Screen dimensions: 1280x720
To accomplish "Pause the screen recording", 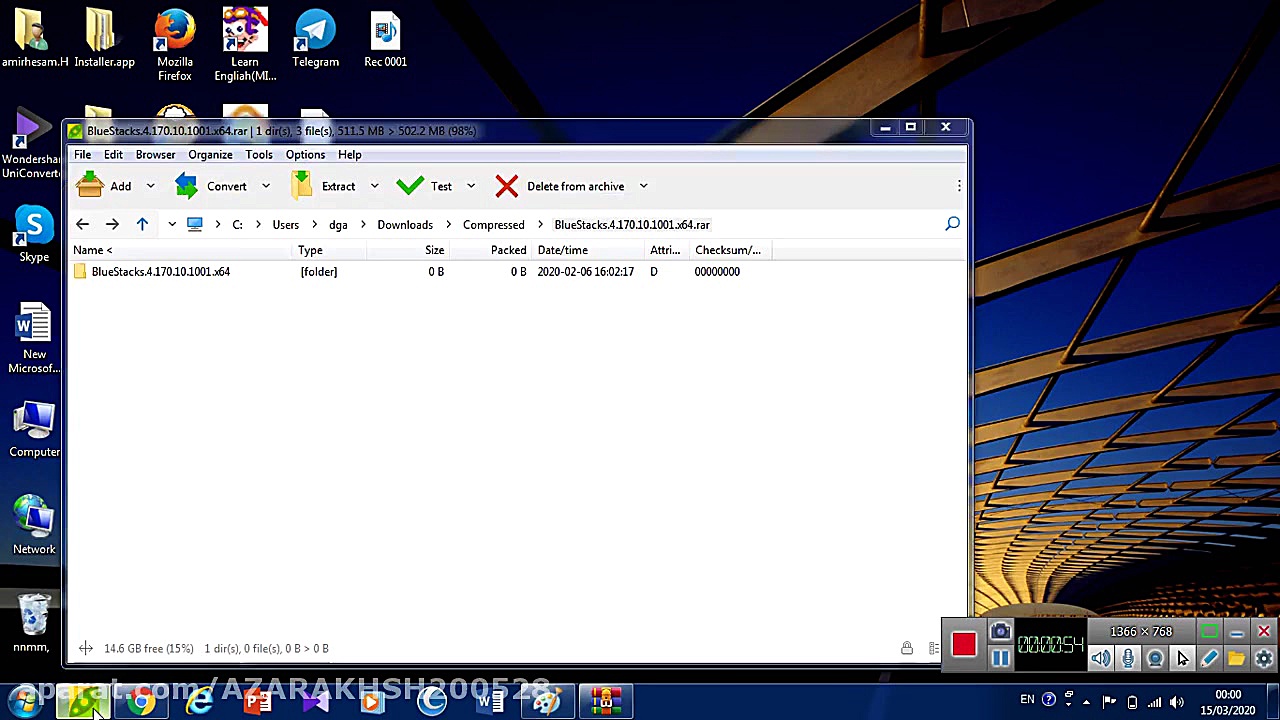I will pos(1000,658).
